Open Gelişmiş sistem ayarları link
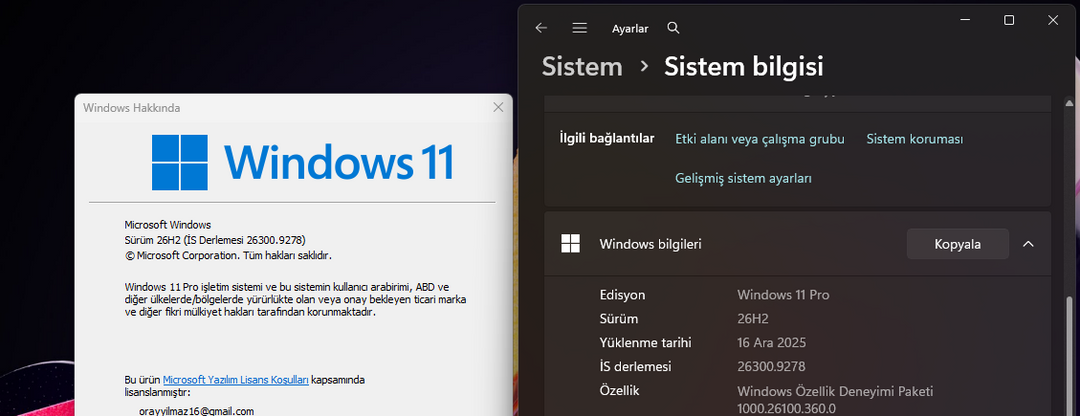Screen dimensions: 1080x416 coord(743,178)
